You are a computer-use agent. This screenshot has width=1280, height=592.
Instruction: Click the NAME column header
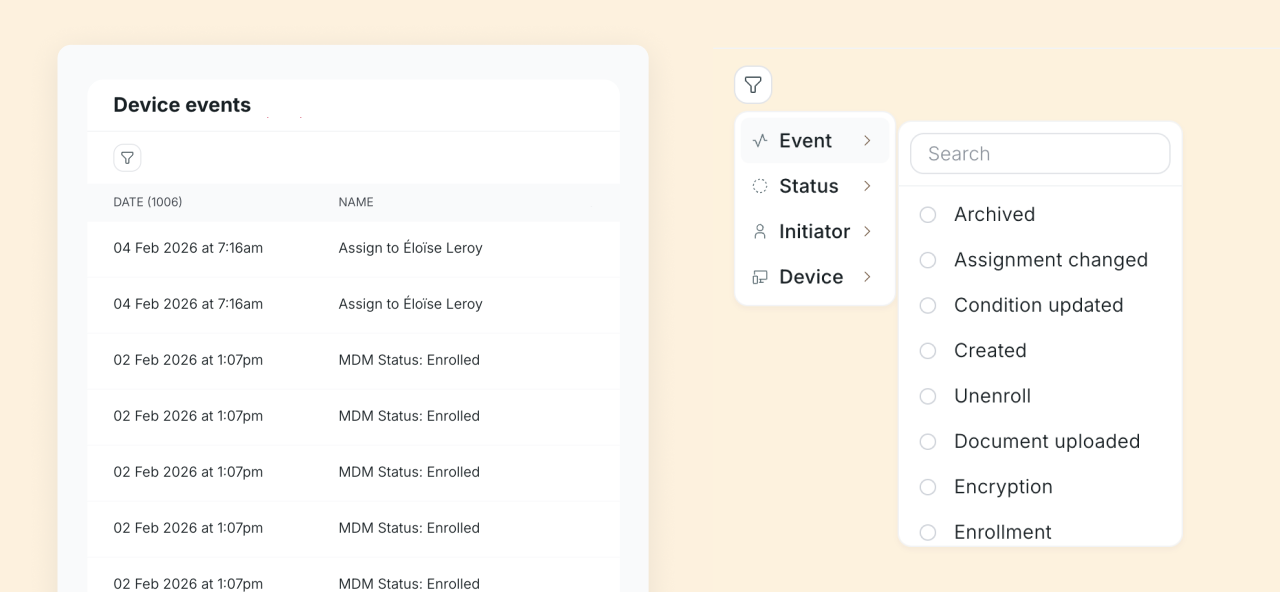pos(356,202)
